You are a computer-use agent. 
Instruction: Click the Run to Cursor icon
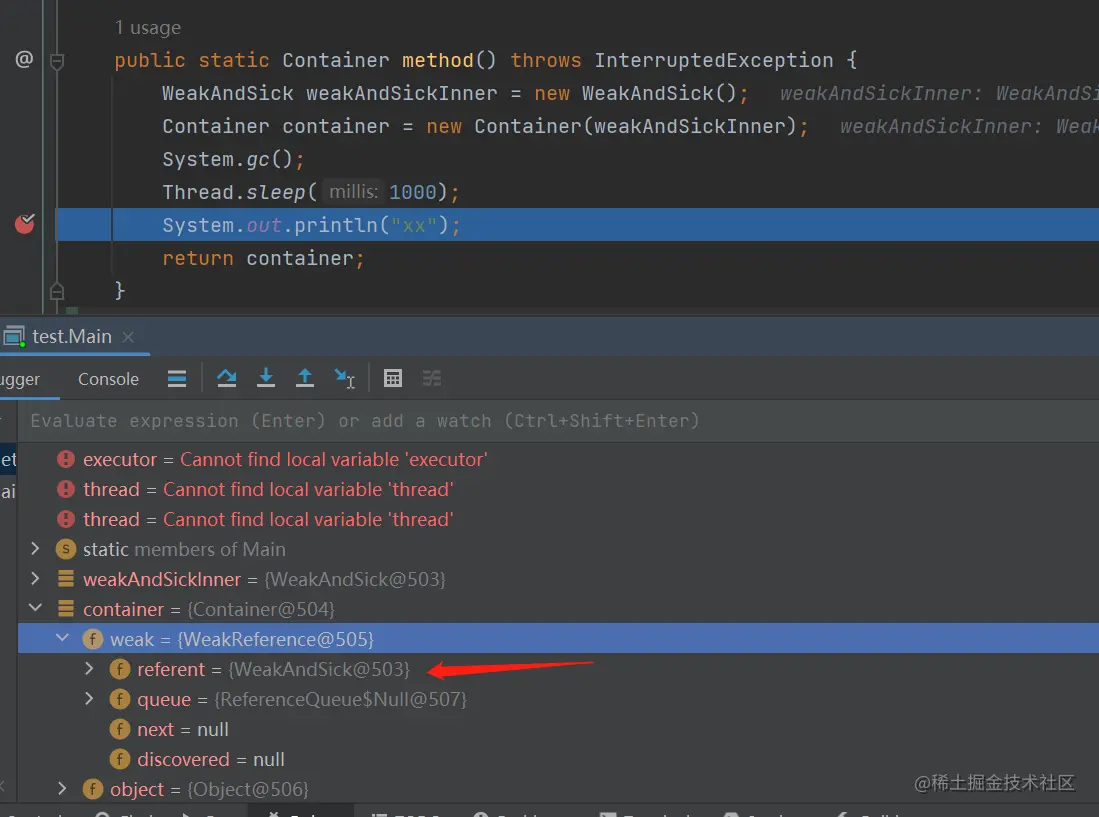pos(344,378)
